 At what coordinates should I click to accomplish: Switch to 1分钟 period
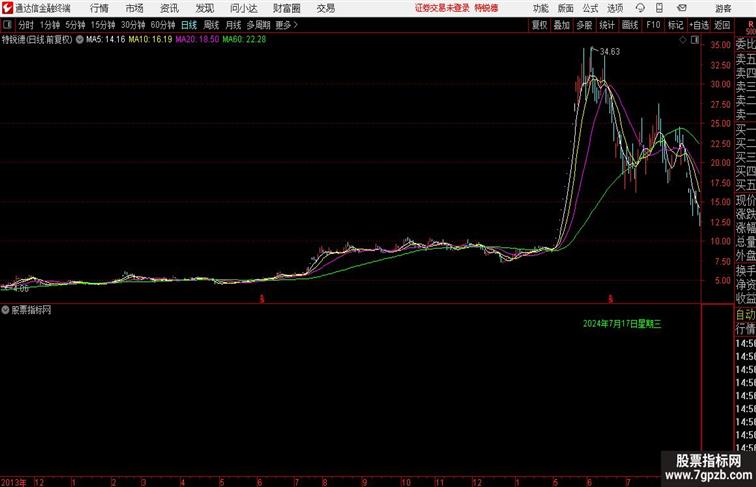click(50, 25)
